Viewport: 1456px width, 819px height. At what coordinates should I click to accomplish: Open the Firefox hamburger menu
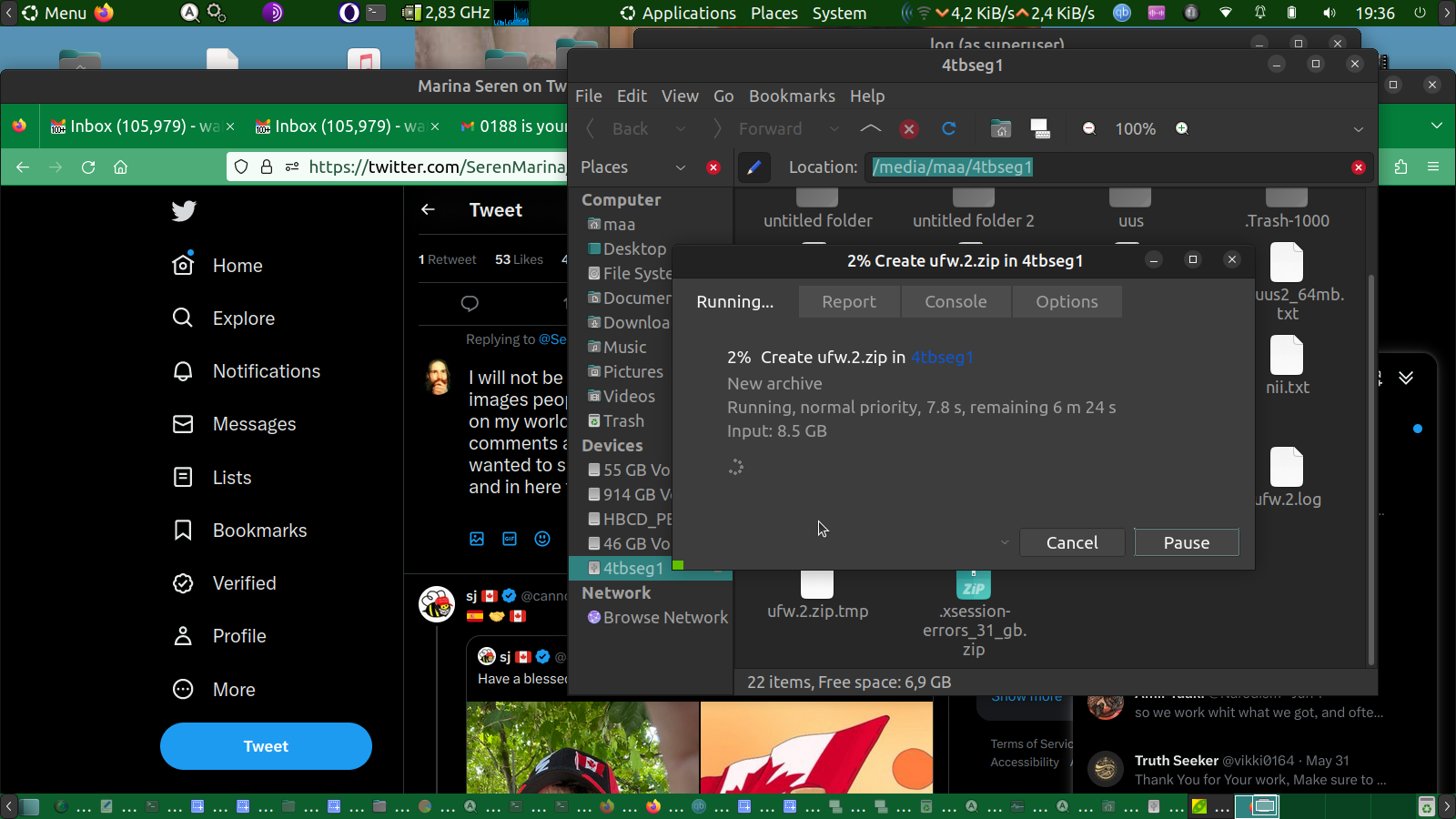[x=1433, y=167]
